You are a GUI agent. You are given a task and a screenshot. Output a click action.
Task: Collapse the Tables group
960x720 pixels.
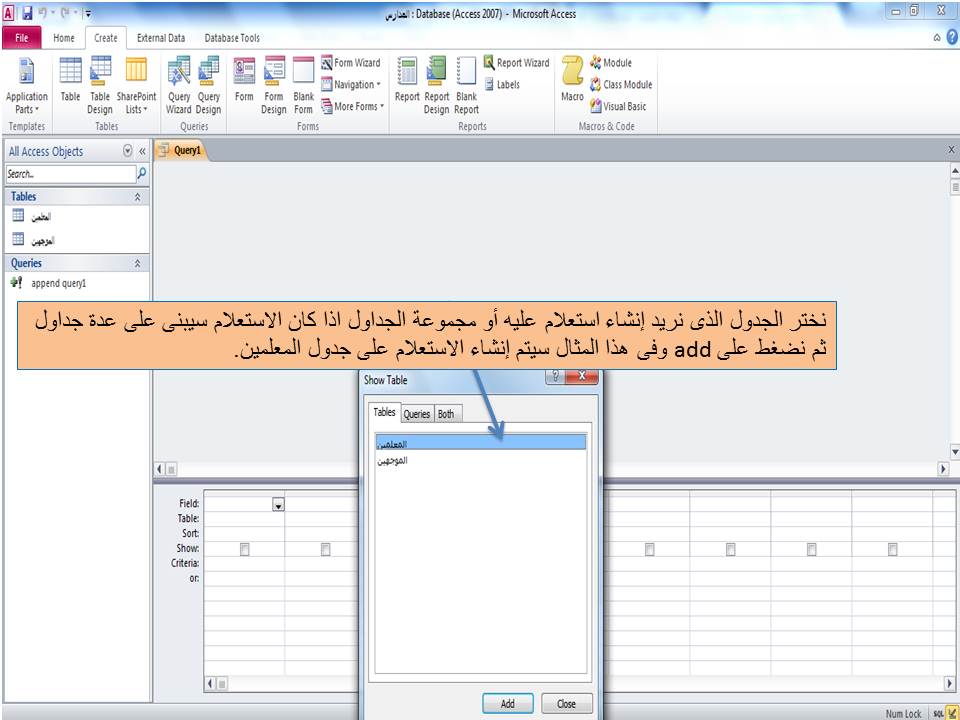point(137,197)
